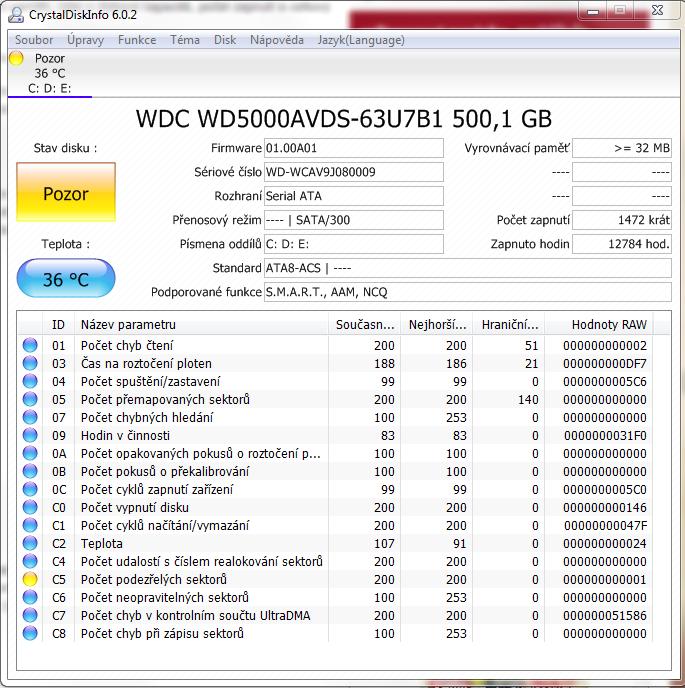Screen dimensions: 685x688
Task: Click the blue 36 °C temperature button
Action: pyautogui.click(x=66, y=278)
